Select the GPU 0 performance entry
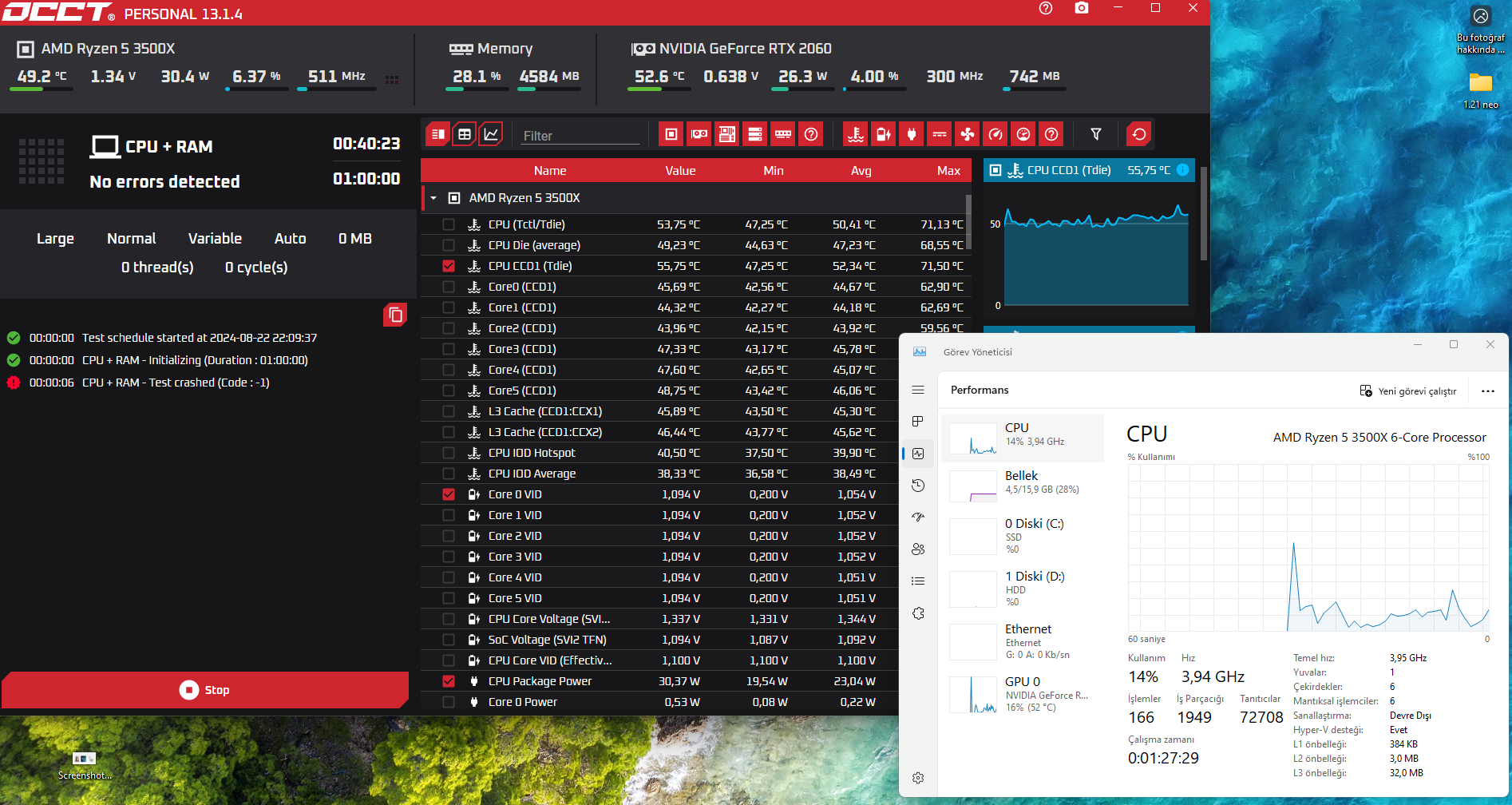Screen dimensions: 1512x805 (1023, 694)
